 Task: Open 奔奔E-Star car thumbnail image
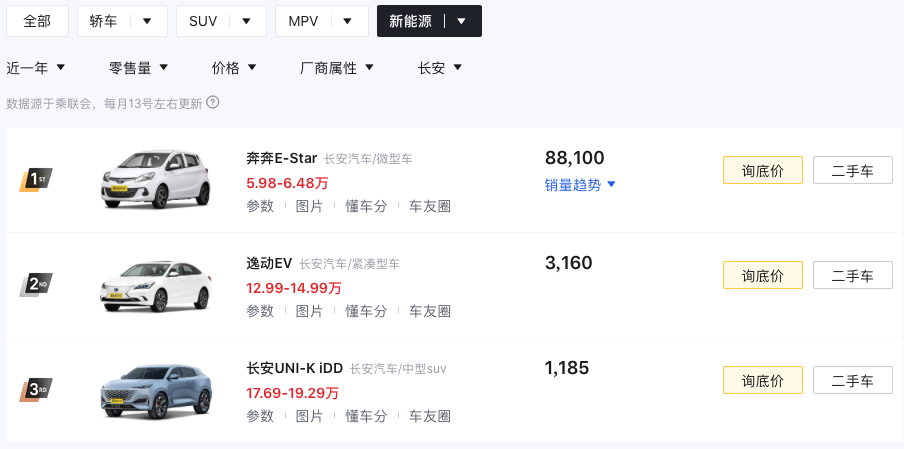tap(156, 178)
